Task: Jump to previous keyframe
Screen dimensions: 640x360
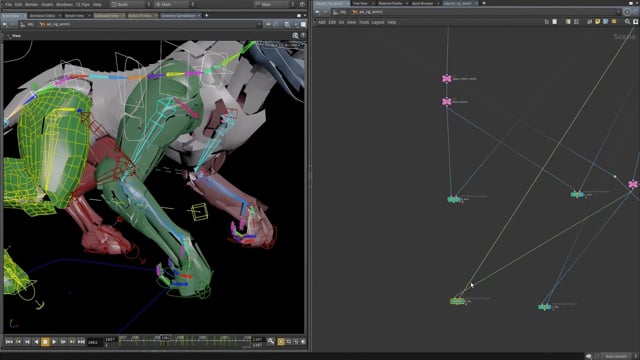Action: pos(18,342)
